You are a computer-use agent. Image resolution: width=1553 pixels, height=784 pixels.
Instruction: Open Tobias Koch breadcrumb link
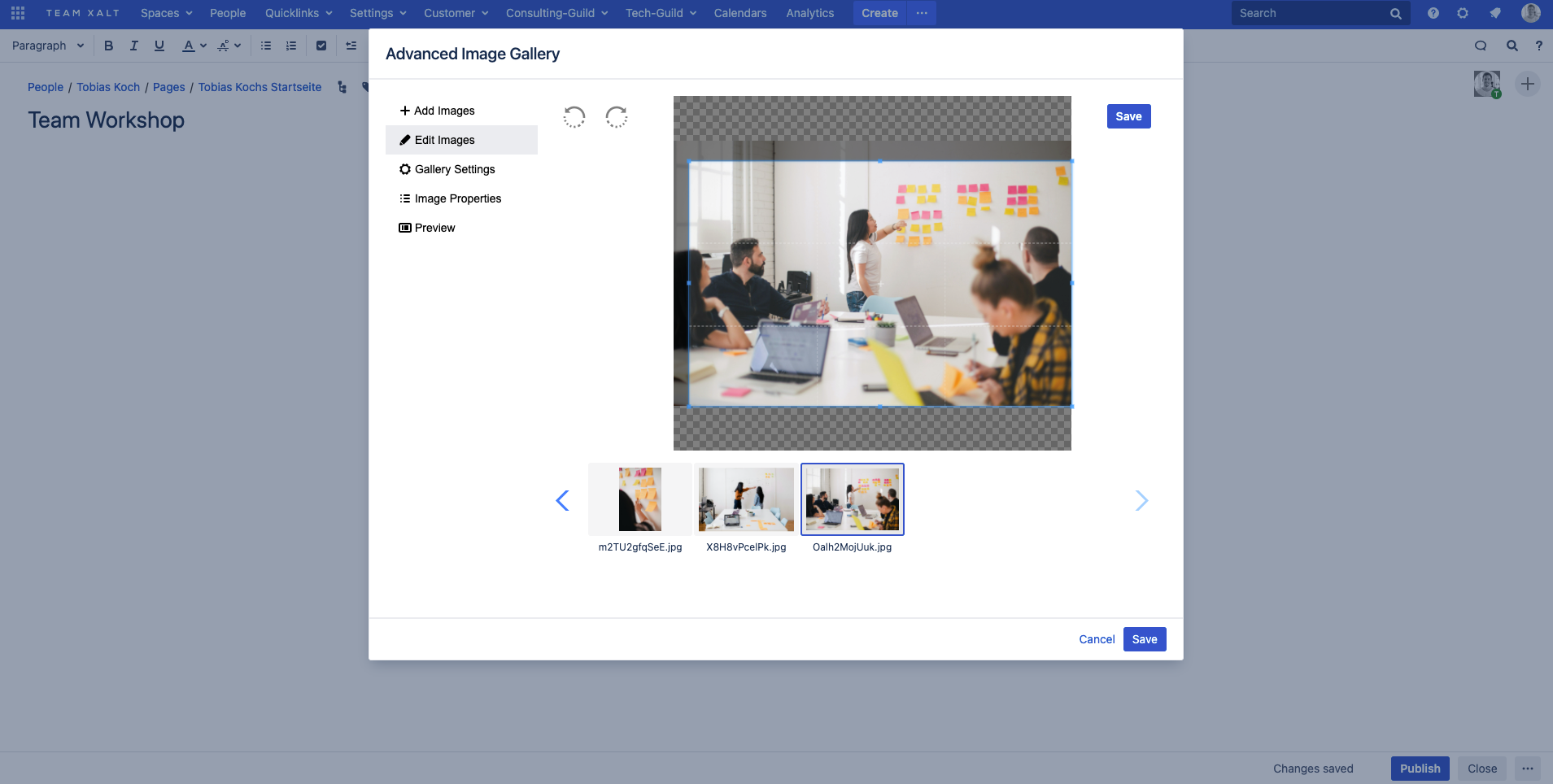click(x=108, y=87)
